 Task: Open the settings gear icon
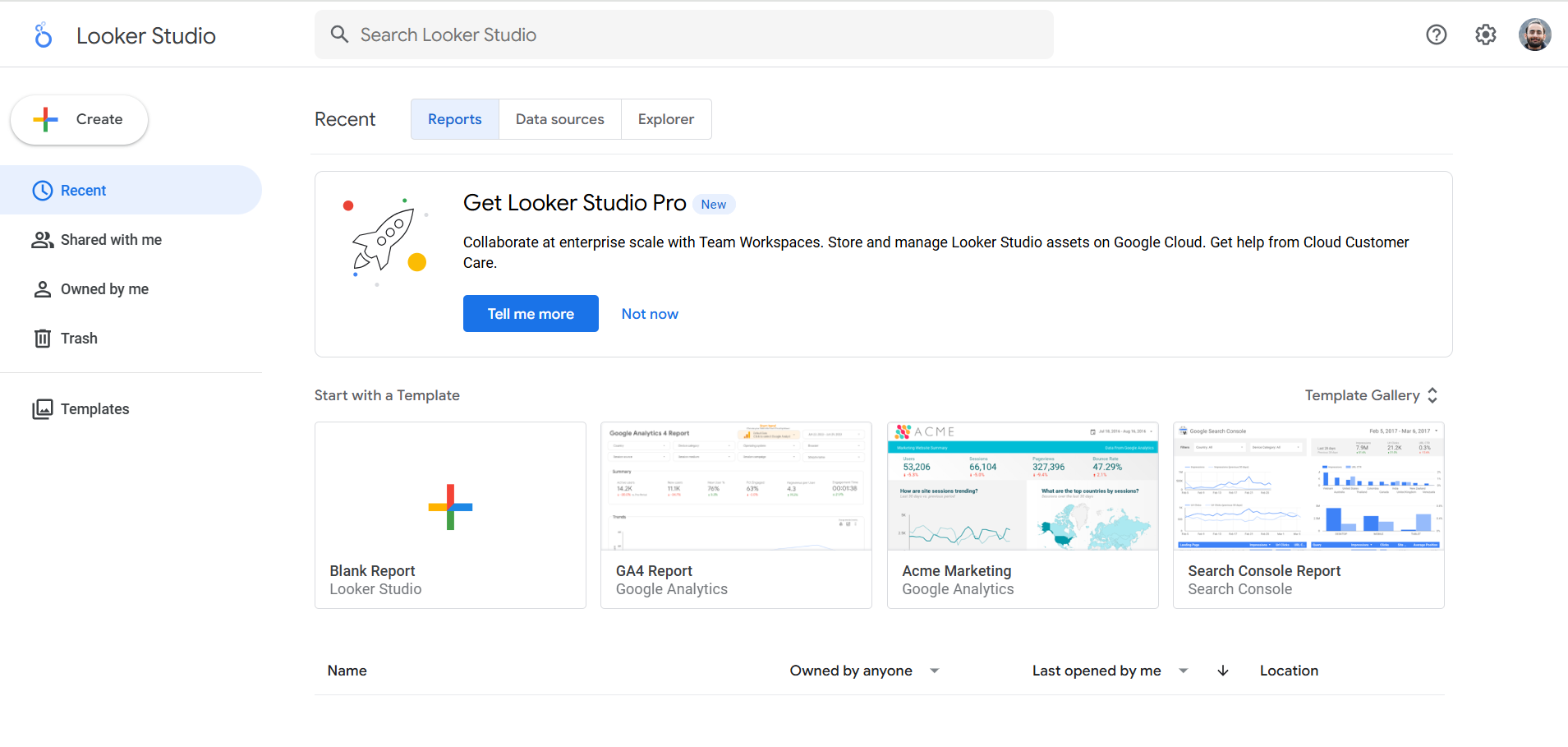point(1485,35)
